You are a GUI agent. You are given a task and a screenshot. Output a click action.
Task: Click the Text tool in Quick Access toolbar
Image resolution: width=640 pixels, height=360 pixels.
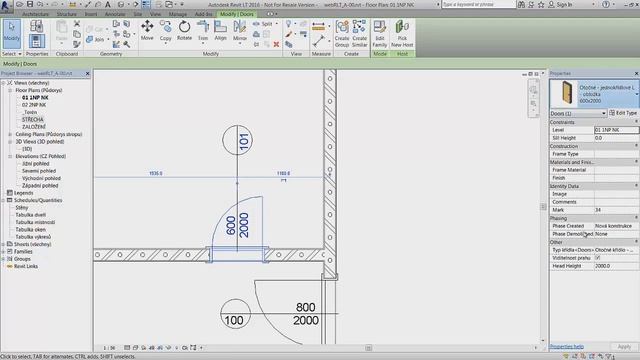pyautogui.click(x=108, y=4)
